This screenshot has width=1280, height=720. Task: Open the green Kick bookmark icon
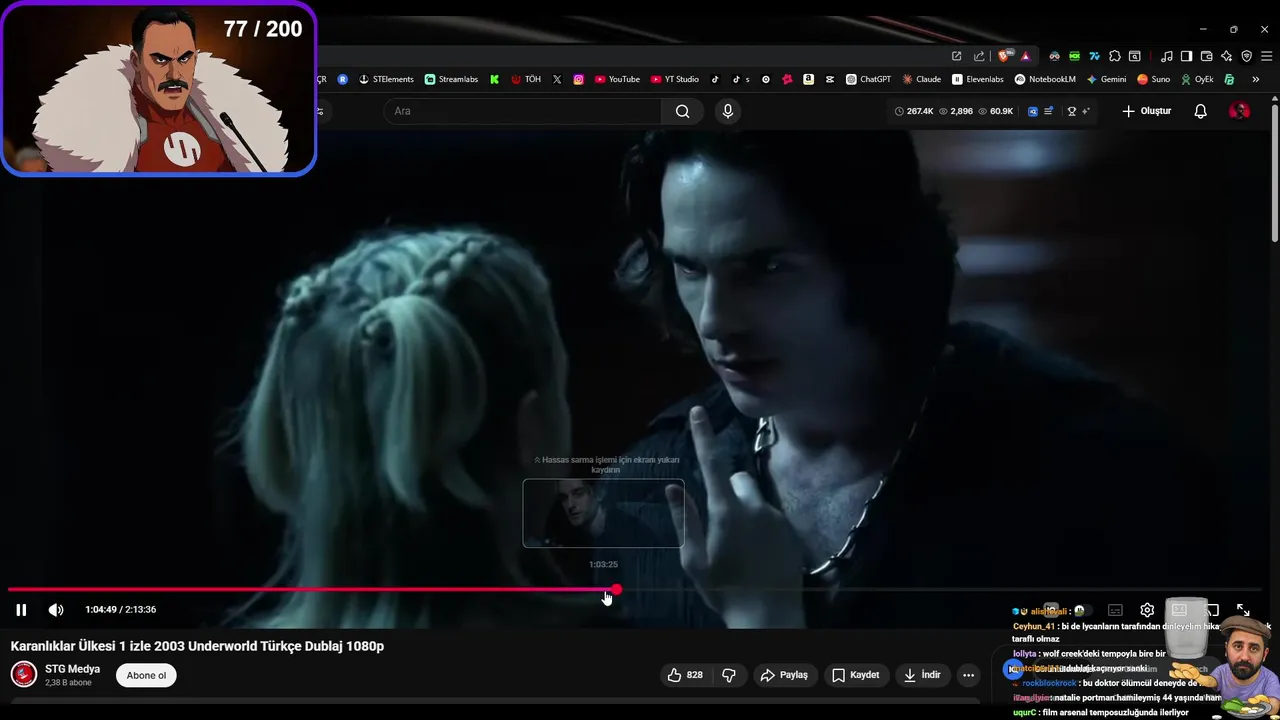494,79
